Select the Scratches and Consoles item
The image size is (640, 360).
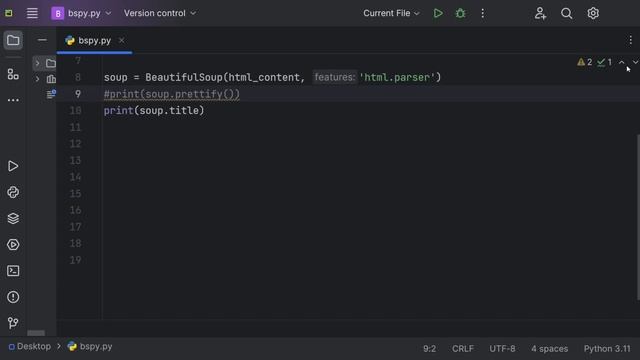[x=51, y=94]
